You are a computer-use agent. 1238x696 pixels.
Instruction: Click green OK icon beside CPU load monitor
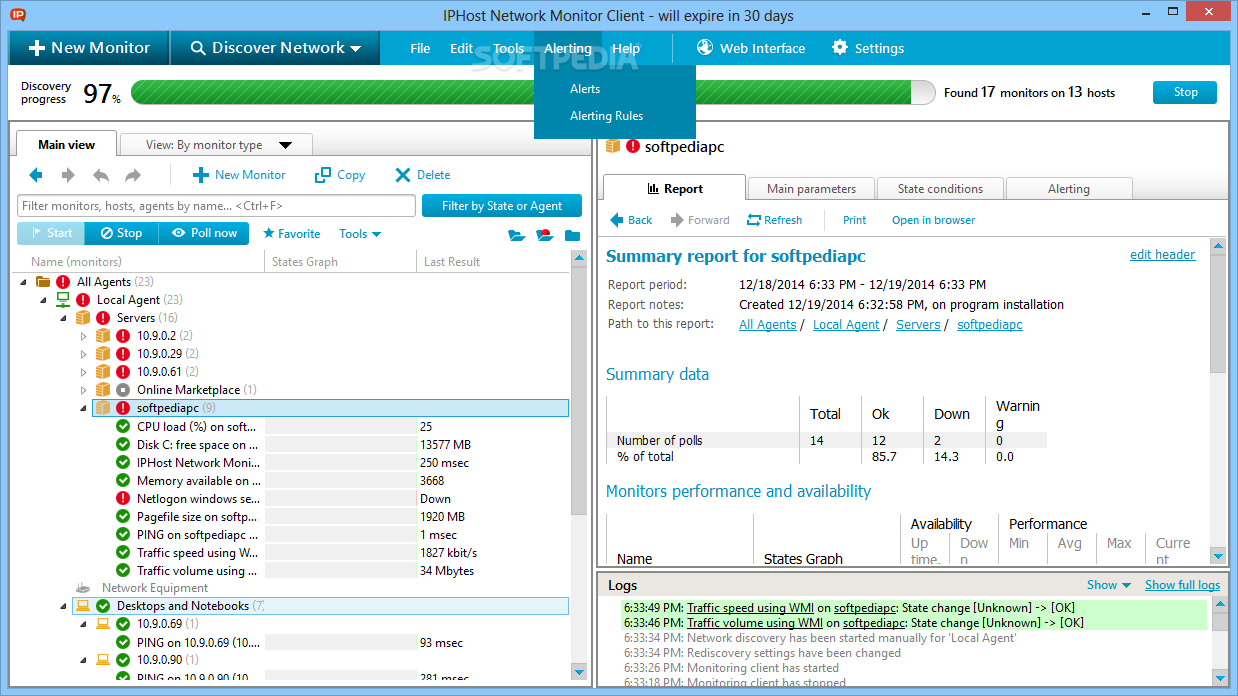(x=123, y=427)
